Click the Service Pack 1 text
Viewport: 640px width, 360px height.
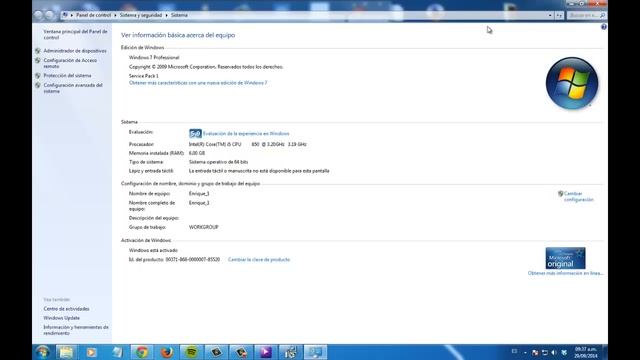[144, 76]
